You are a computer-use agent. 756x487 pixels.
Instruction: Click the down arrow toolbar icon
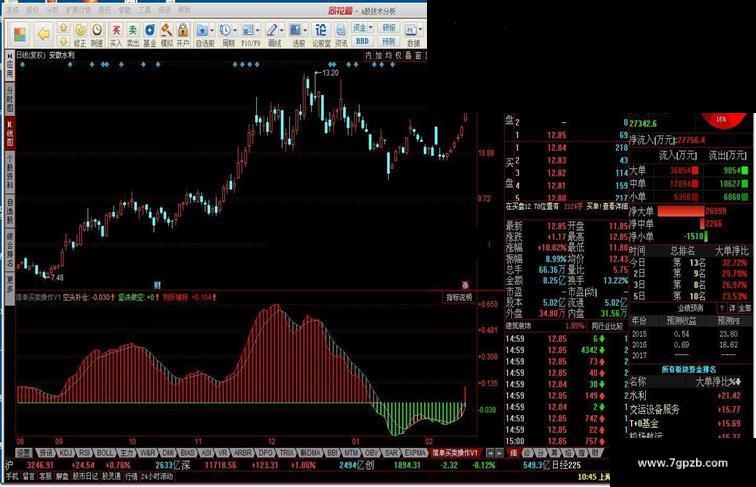[63, 42]
